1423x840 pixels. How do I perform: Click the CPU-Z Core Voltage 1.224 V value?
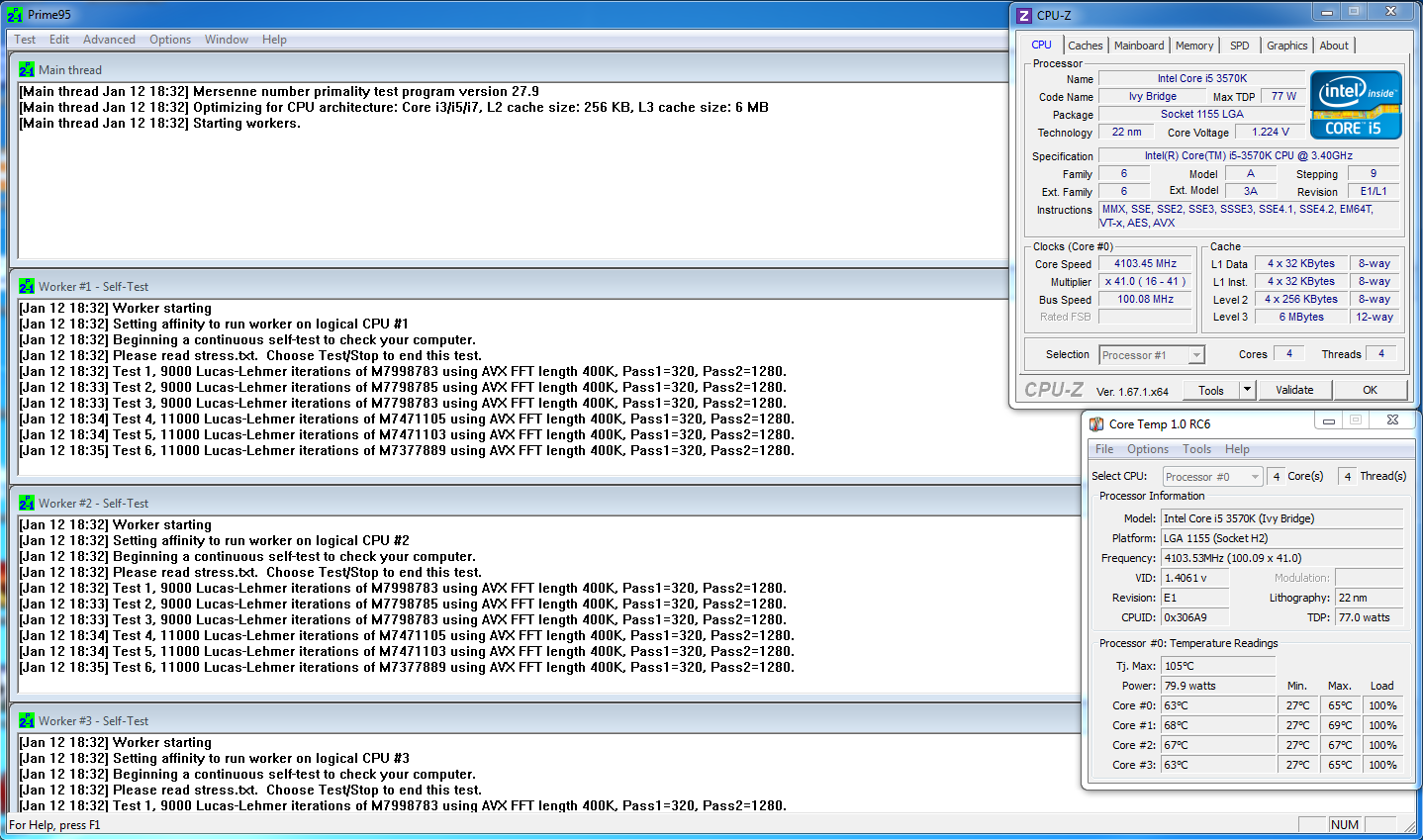(1271, 132)
